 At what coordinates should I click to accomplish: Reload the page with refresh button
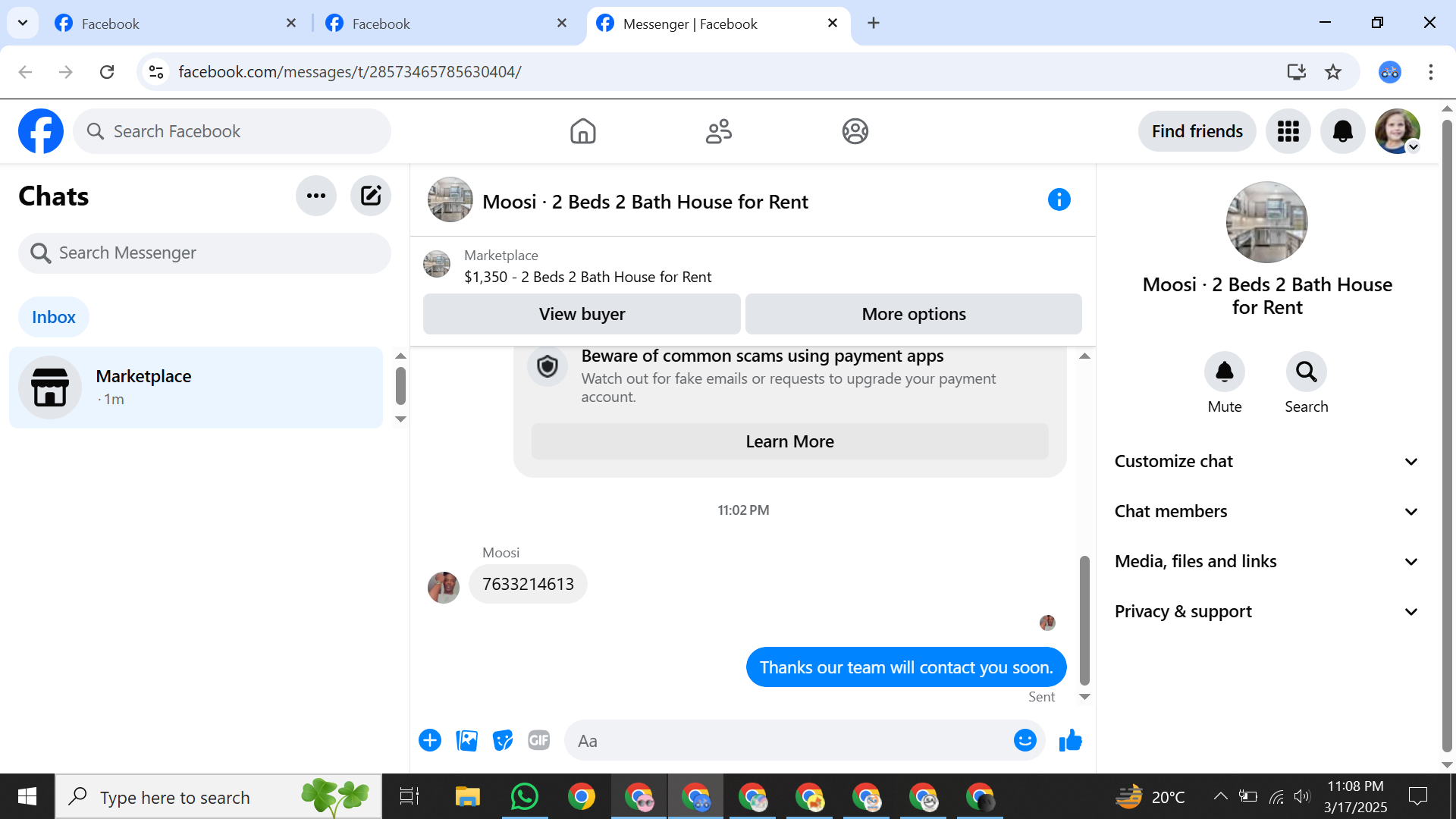tap(107, 71)
